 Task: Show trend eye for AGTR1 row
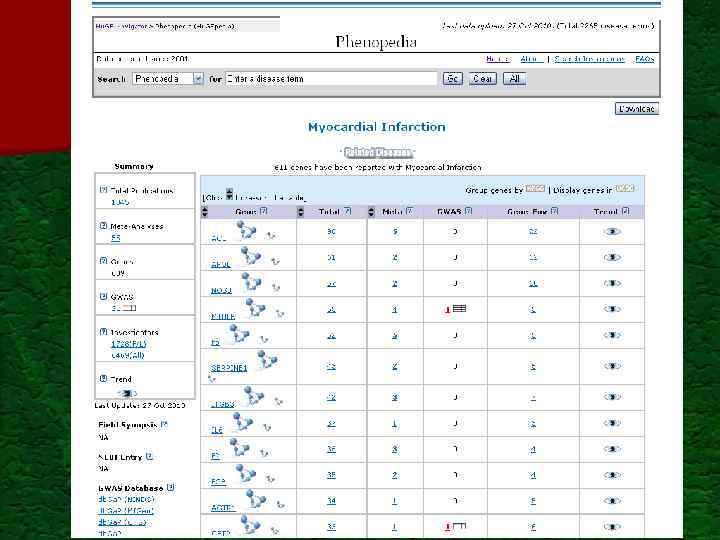point(612,501)
